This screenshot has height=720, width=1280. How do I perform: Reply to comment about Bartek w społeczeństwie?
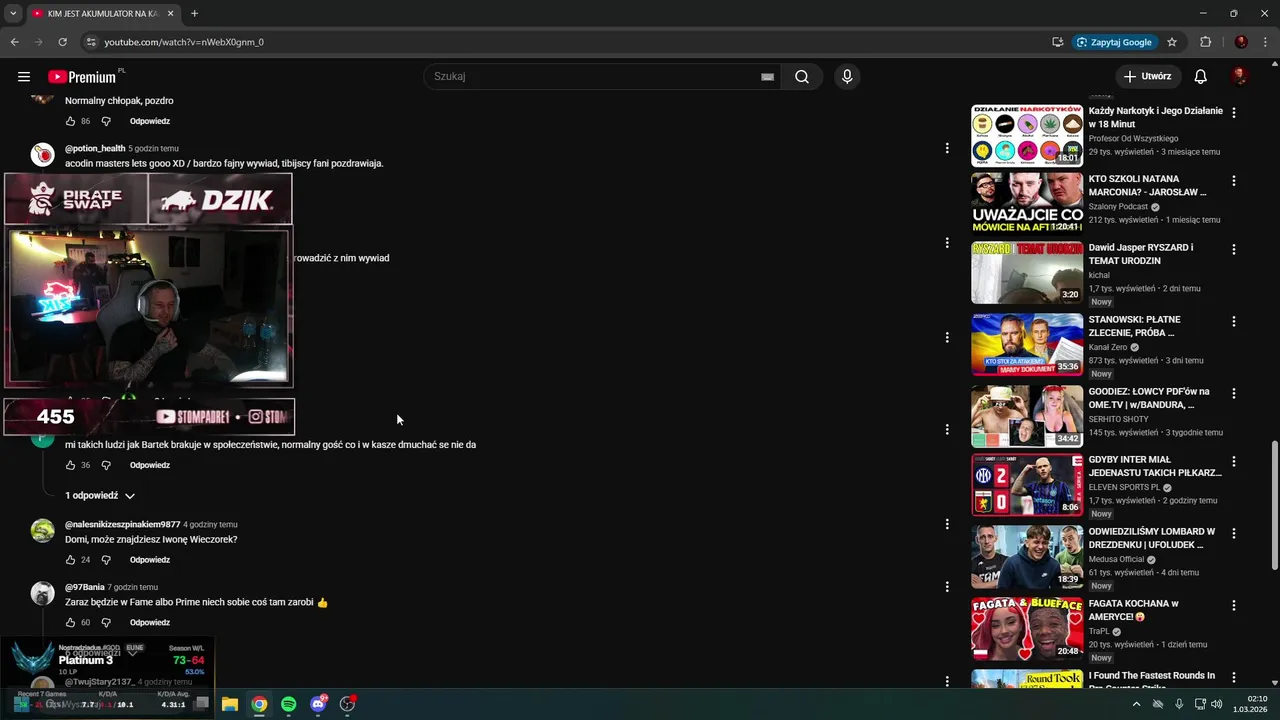150,465
